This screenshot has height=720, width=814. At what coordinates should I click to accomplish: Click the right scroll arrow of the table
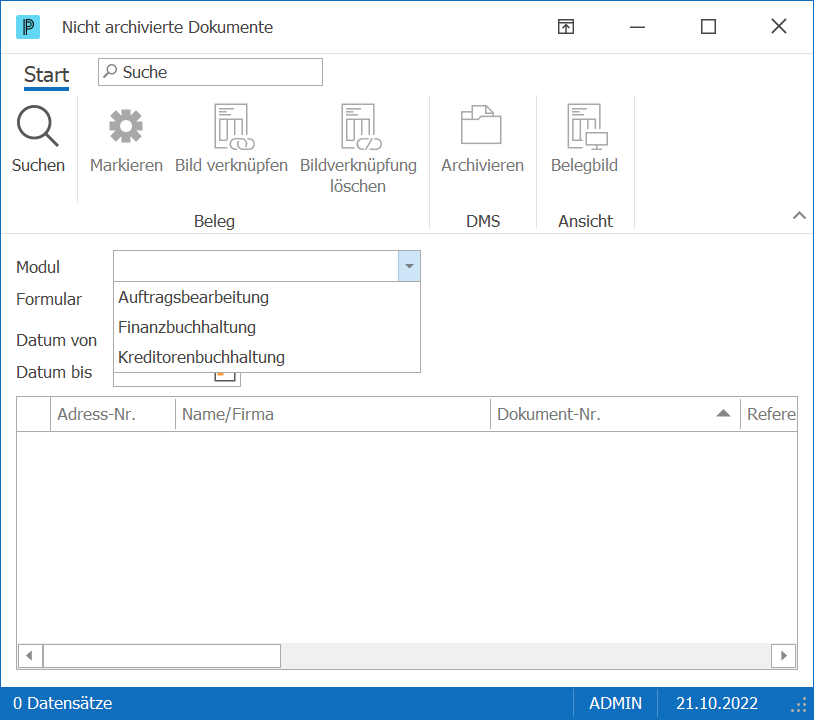coord(783,656)
